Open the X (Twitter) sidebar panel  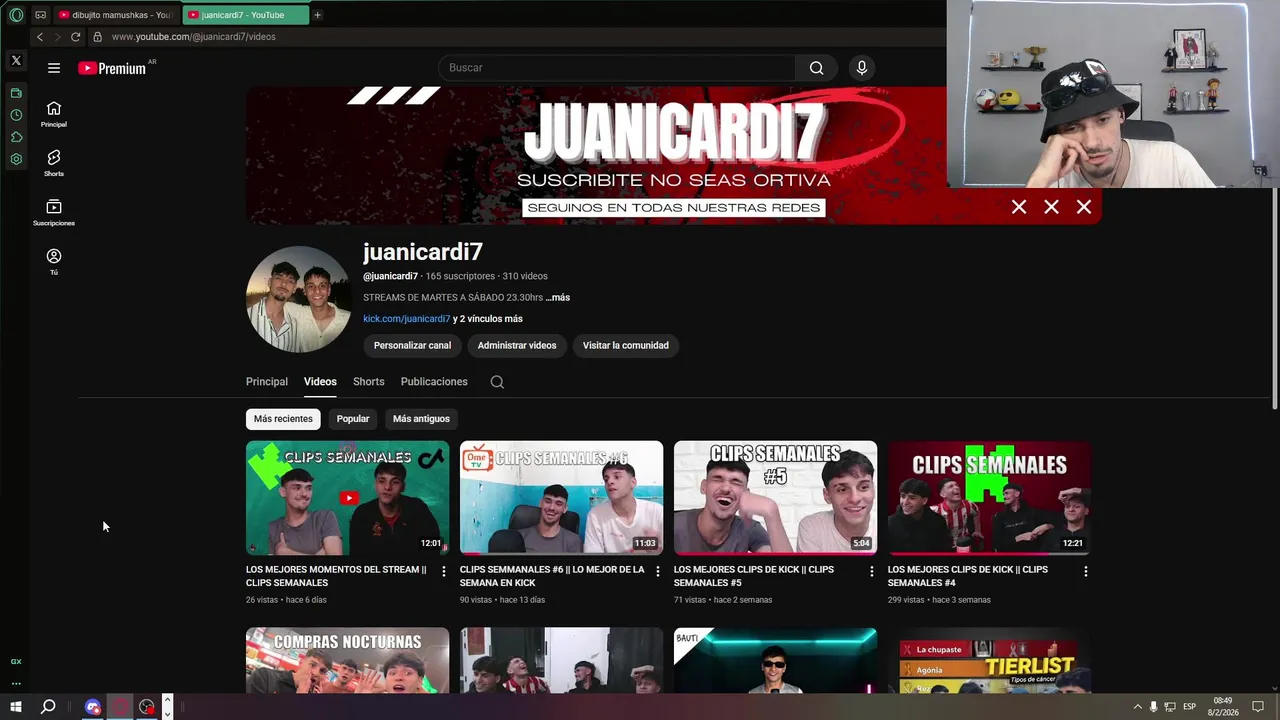coord(16,61)
